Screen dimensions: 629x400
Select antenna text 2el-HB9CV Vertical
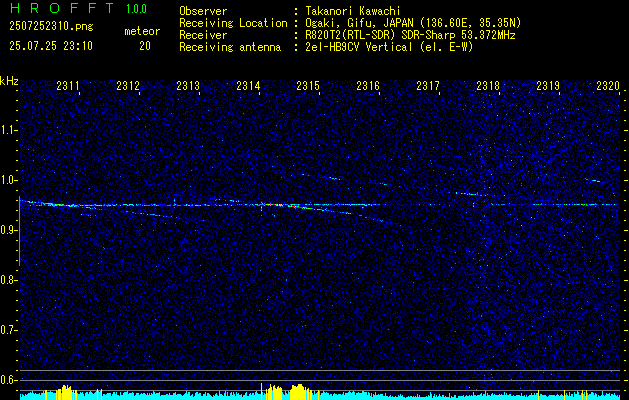pos(359,47)
